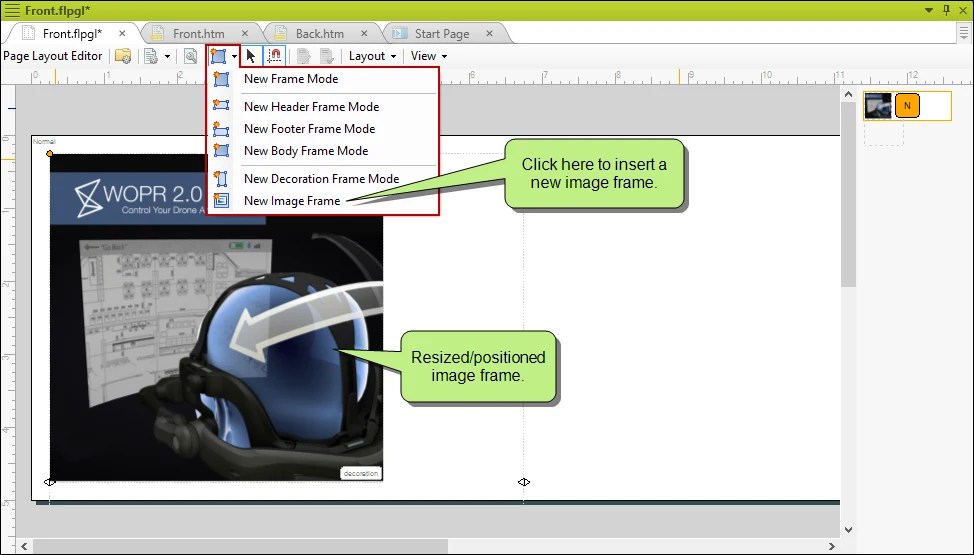Click the orange anchor handle at frame corner
Image resolution: width=974 pixels, height=555 pixels.
pos(50,154)
